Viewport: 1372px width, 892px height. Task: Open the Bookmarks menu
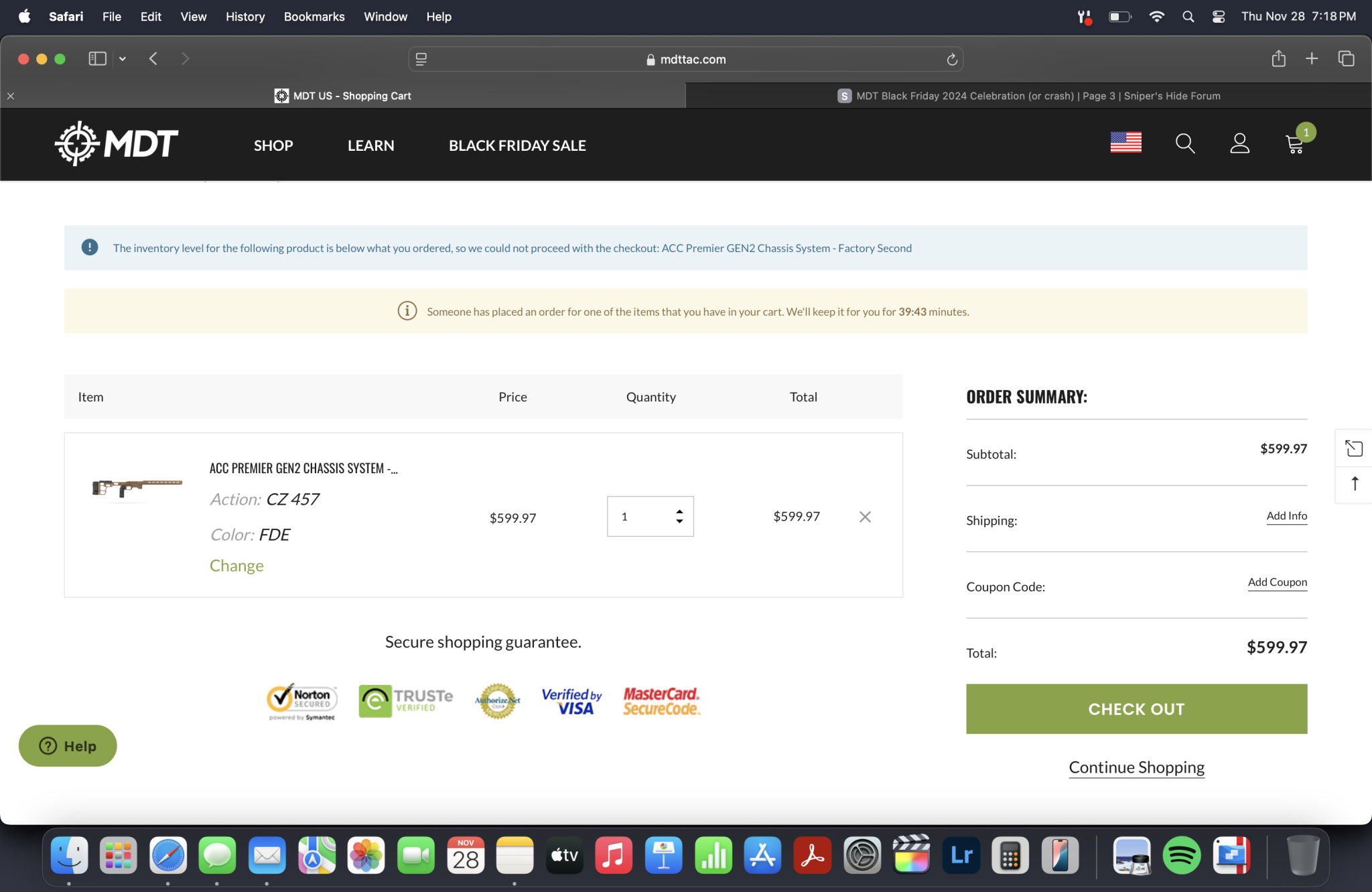(x=314, y=16)
